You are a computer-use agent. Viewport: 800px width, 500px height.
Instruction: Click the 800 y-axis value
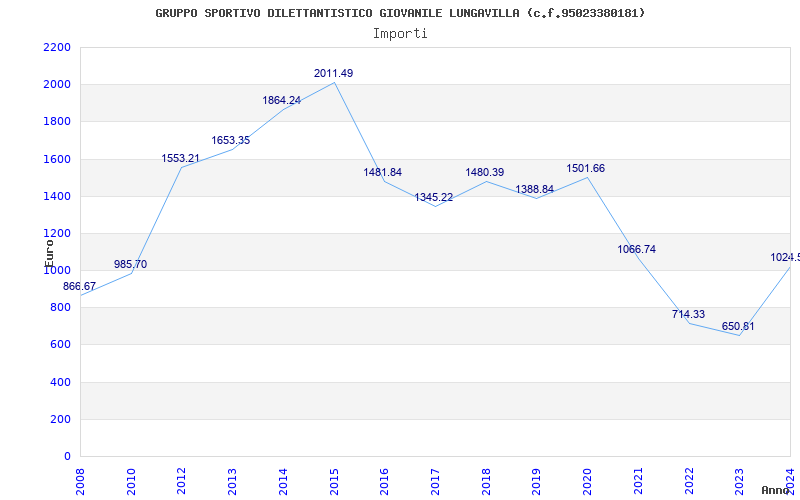61,308
